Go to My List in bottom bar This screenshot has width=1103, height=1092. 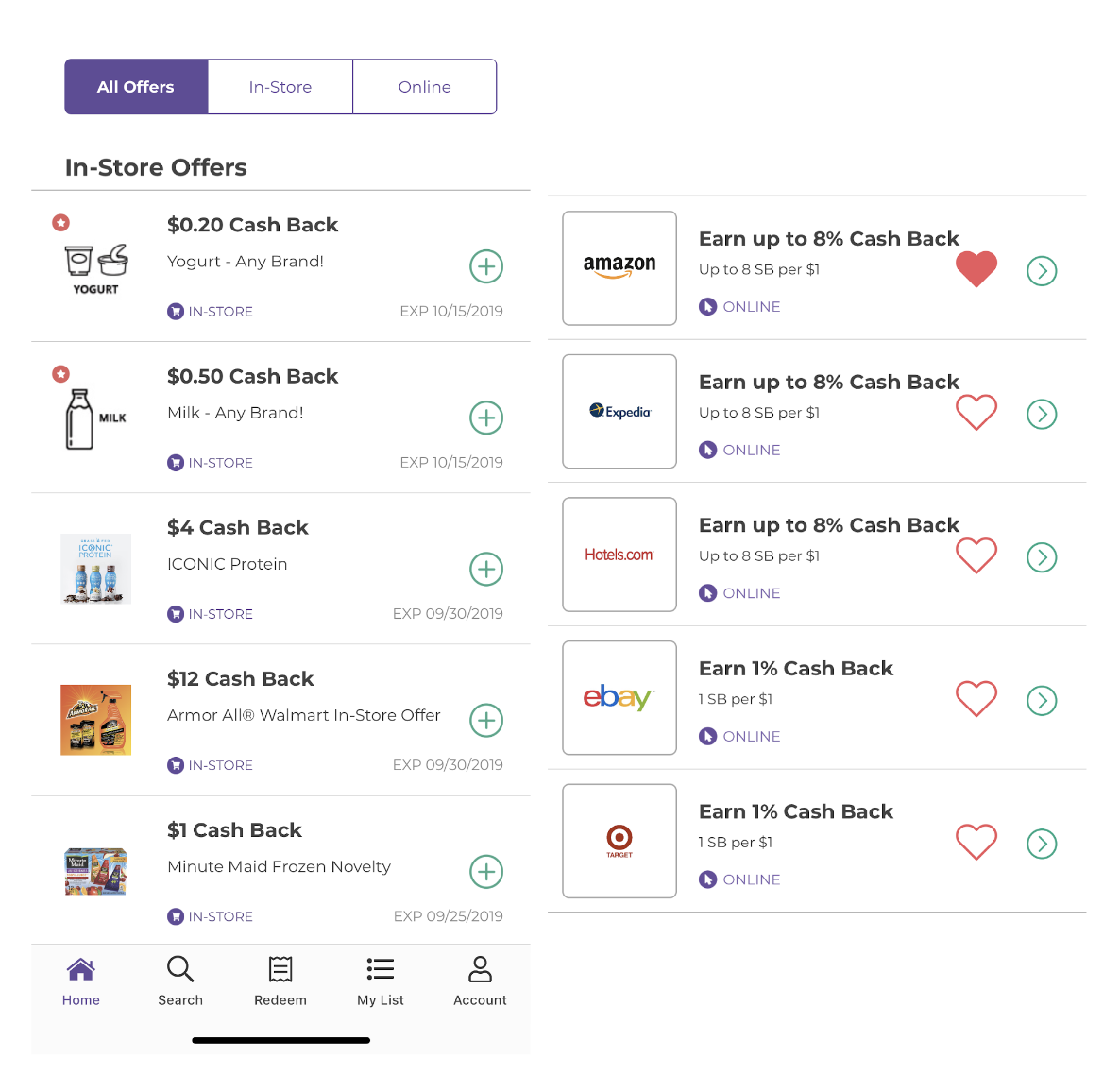pyautogui.click(x=380, y=981)
